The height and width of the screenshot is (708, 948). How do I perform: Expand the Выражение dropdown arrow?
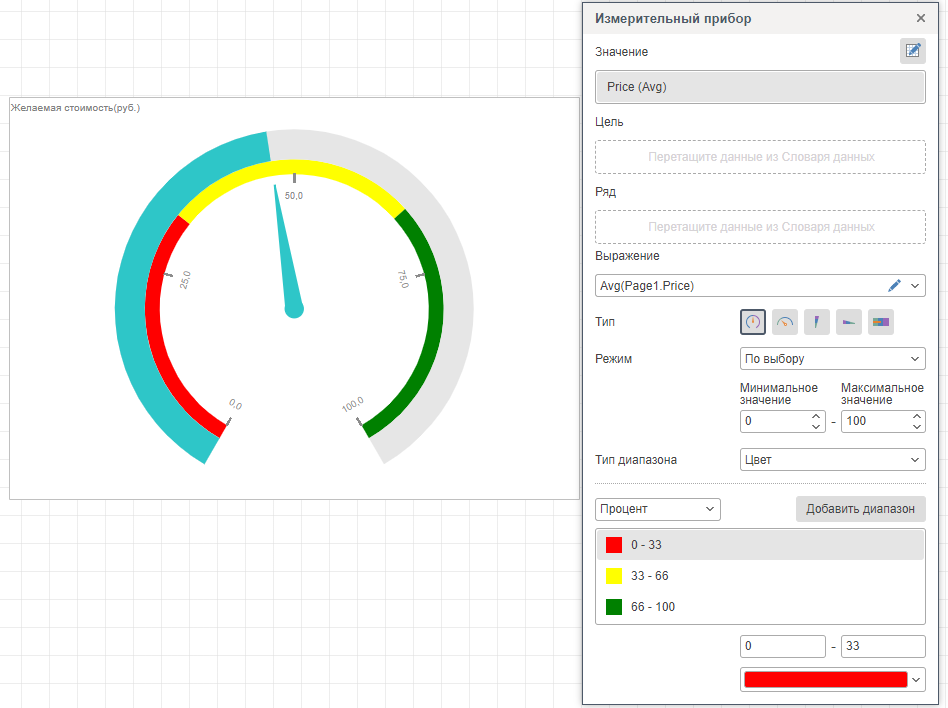click(916, 286)
